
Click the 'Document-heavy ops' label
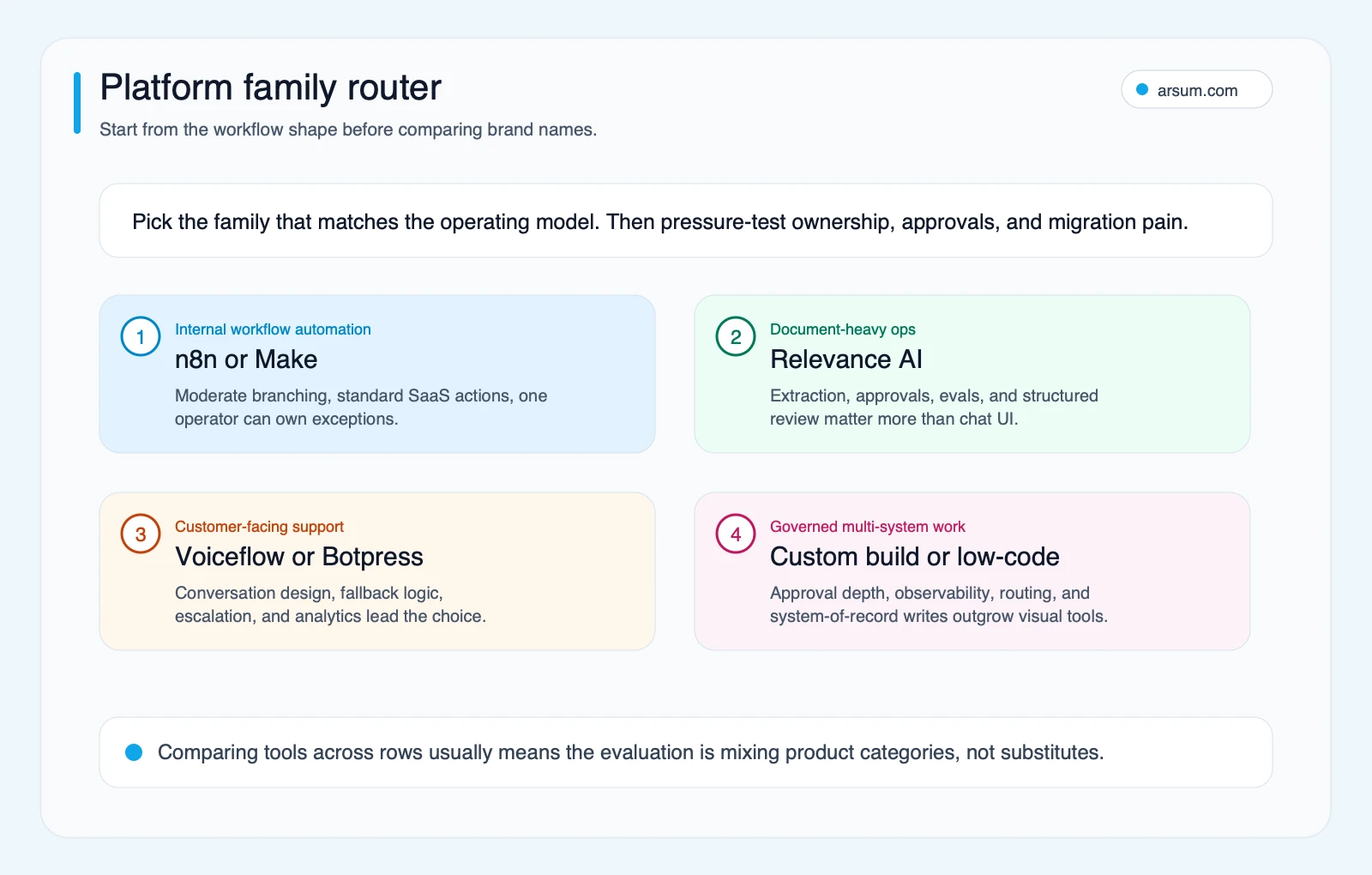843,329
